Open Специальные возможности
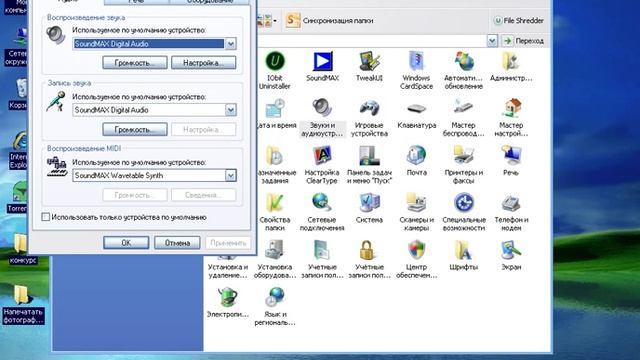This screenshot has width=640, height=360. tap(464, 212)
